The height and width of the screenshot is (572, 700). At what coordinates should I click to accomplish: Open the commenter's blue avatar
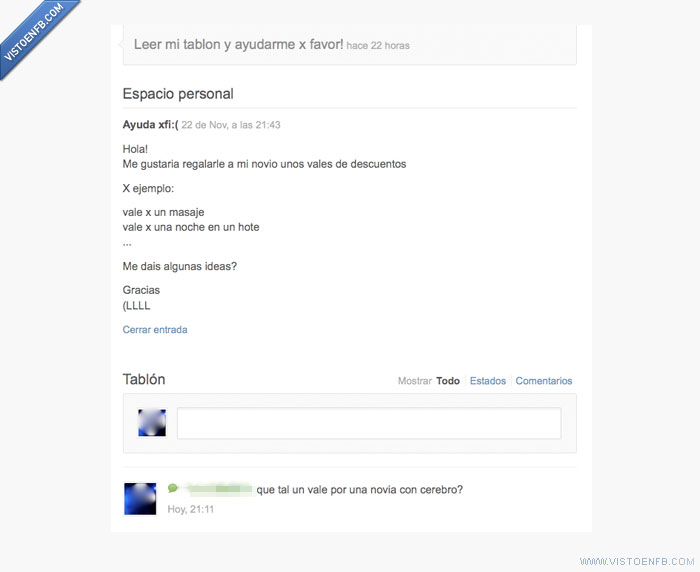(x=140, y=498)
